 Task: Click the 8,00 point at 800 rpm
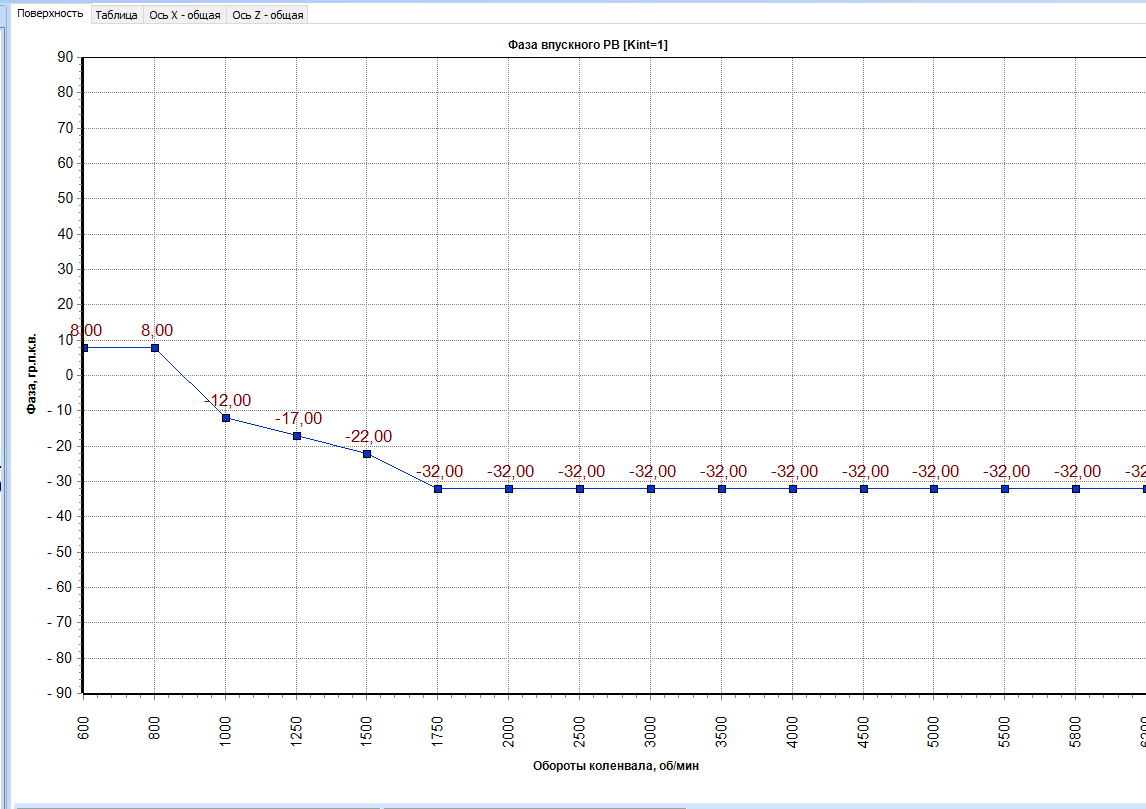coord(155,348)
